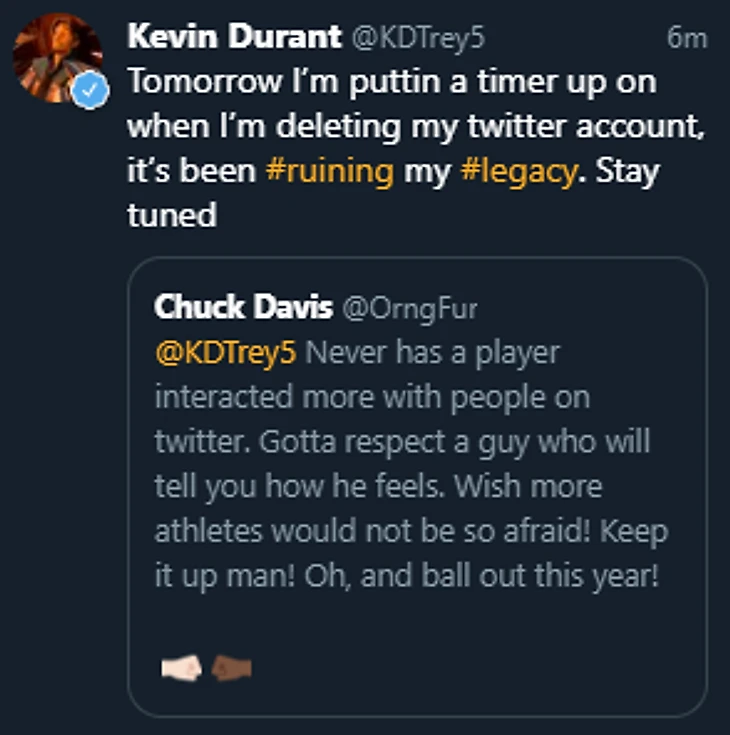Click the 6m tweet timestamp
730x735 pixels.
coord(686,39)
